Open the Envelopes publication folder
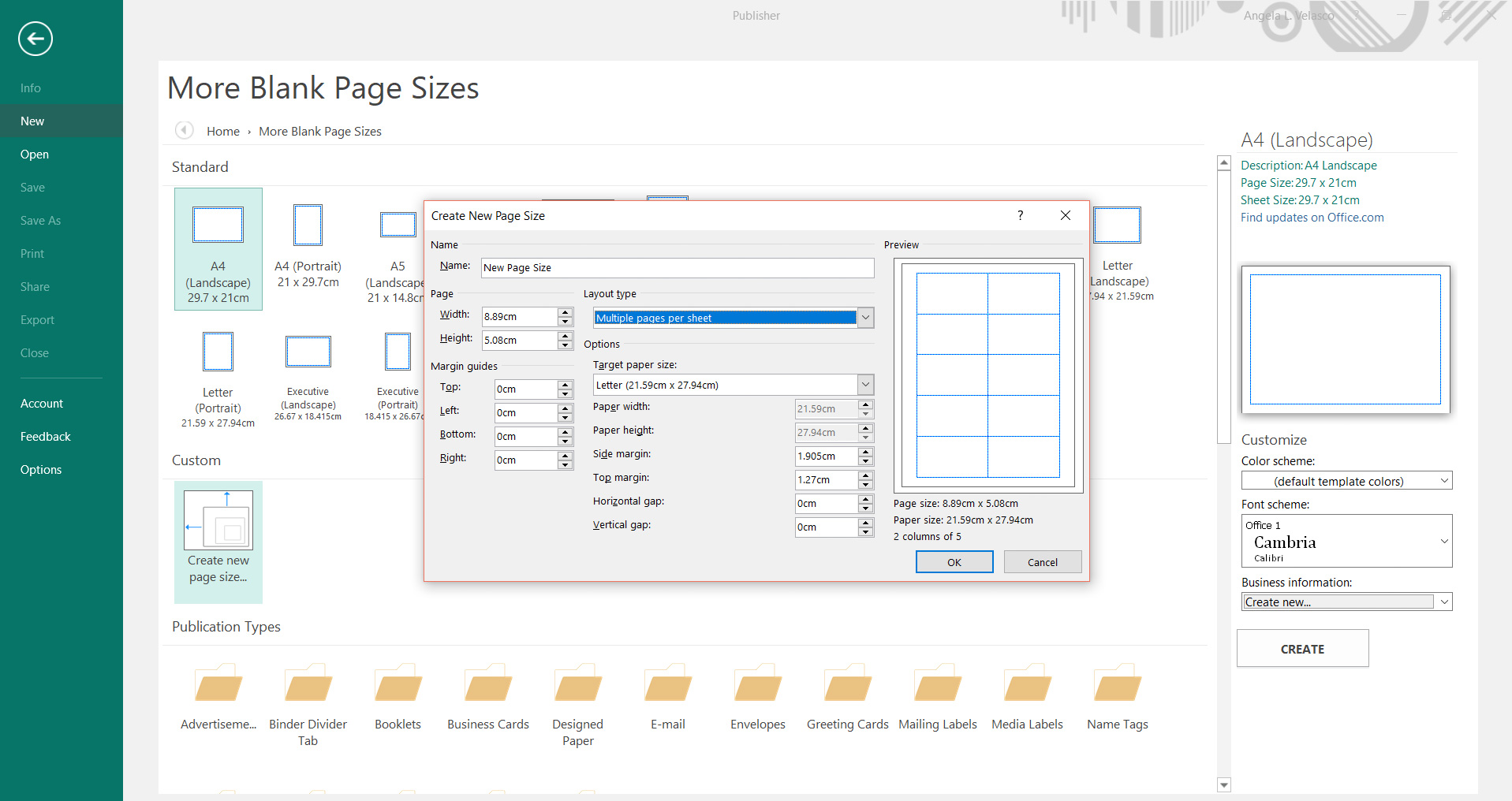The image size is (1512, 801). (x=757, y=684)
